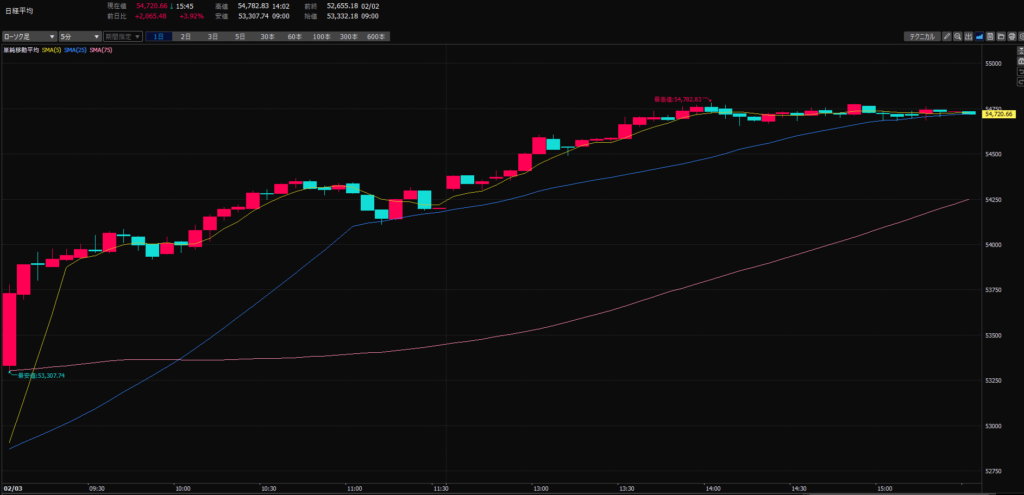Click the magnifier zoom icon
The width and height of the screenshot is (1024, 495).
point(958,36)
